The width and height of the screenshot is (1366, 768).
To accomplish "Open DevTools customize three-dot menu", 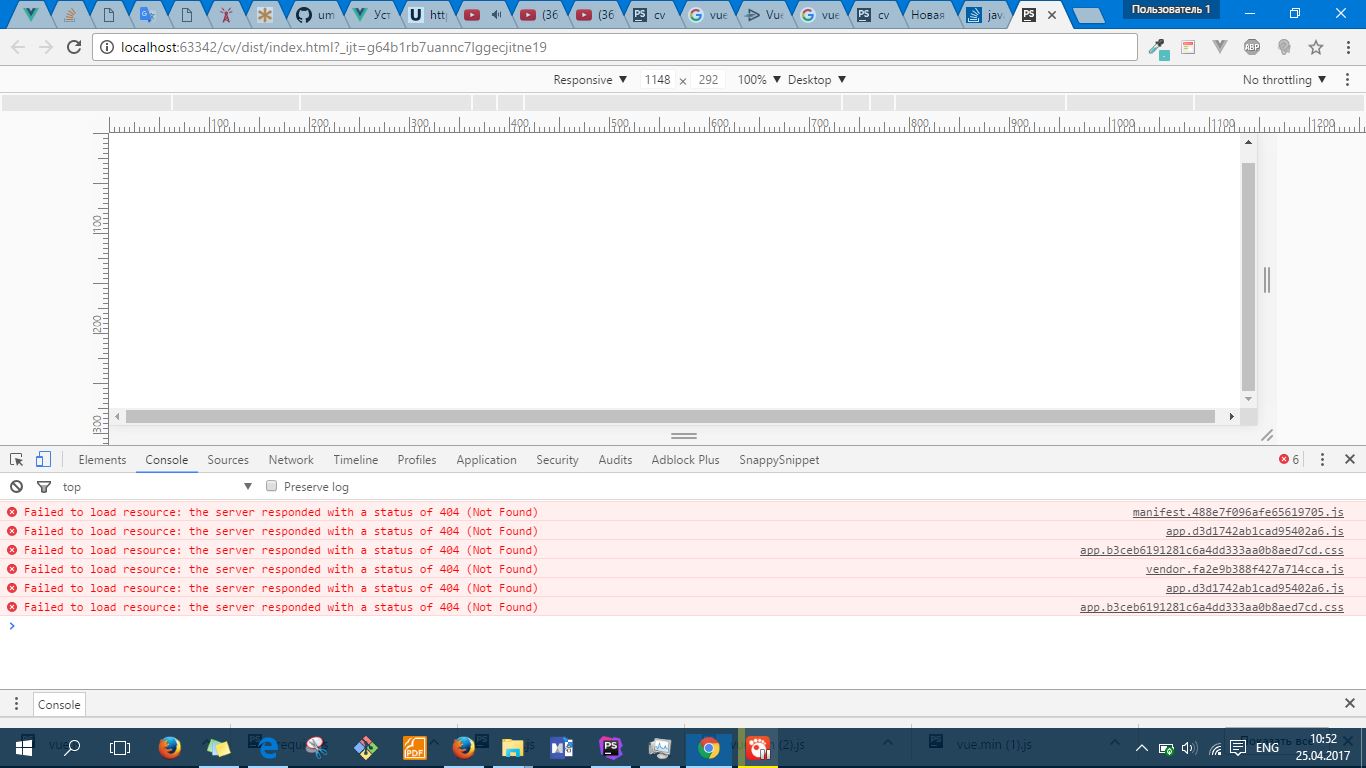I will click(1322, 460).
